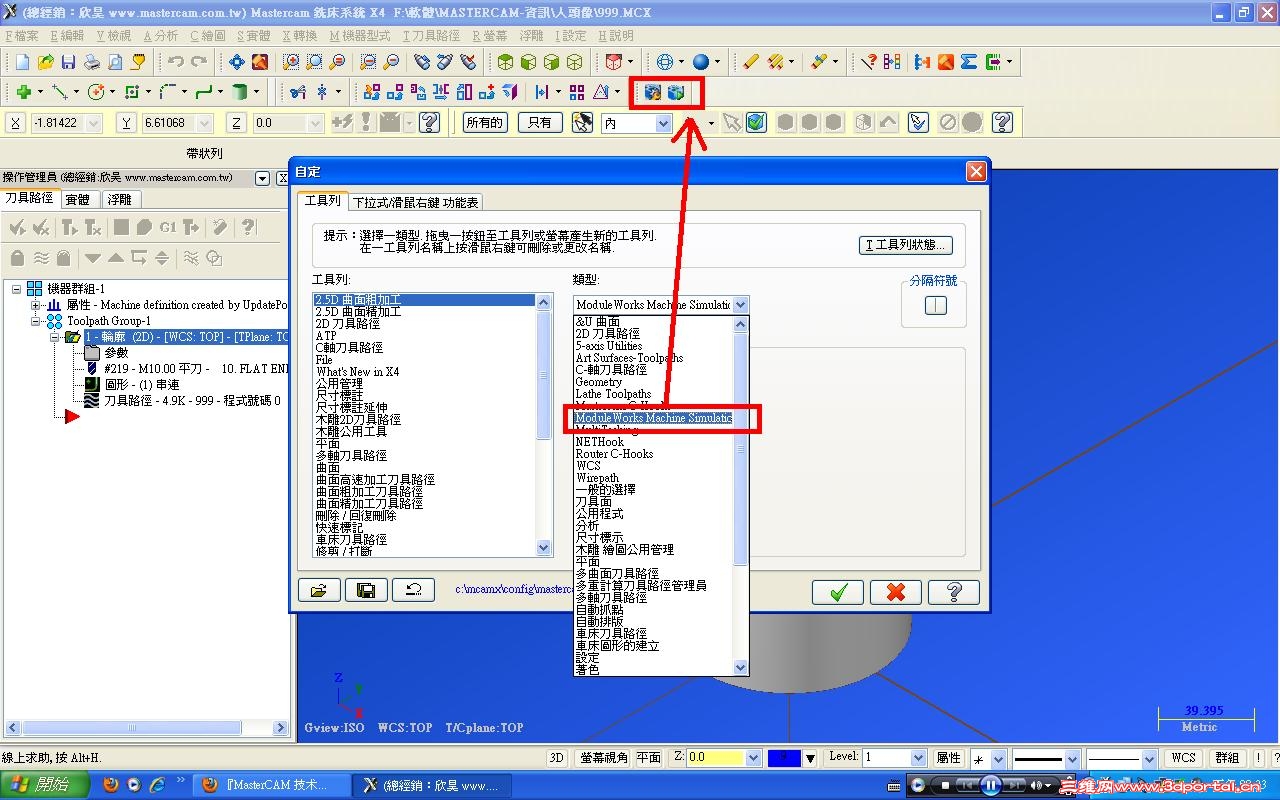Switch to 下拉式/滑鼠右鍵 功能表 tab
The height and width of the screenshot is (800, 1280).
416,202
